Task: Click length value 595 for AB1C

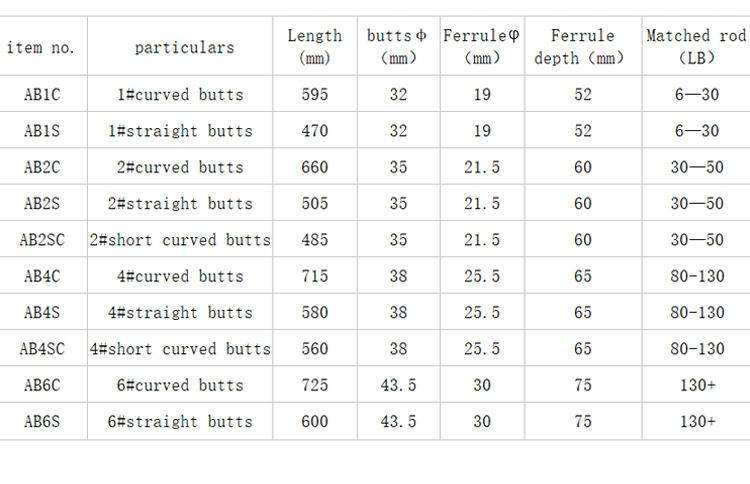Action: point(314,95)
